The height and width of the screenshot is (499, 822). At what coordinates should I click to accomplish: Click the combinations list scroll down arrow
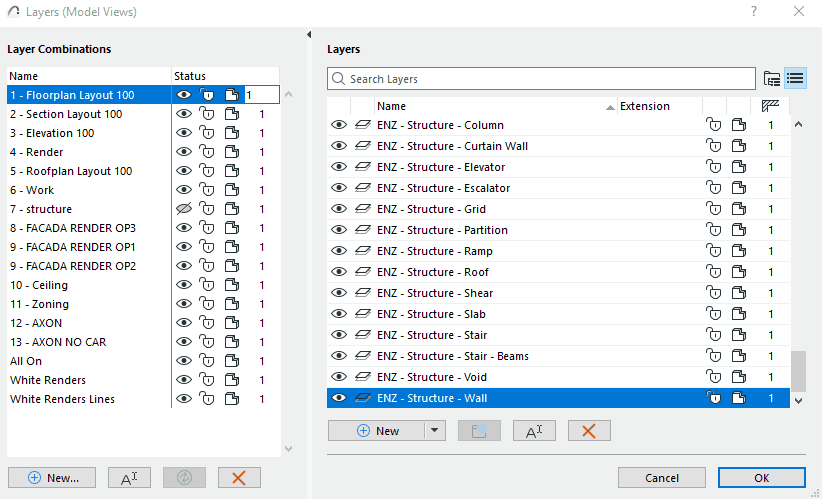pyautogui.click(x=288, y=449)
